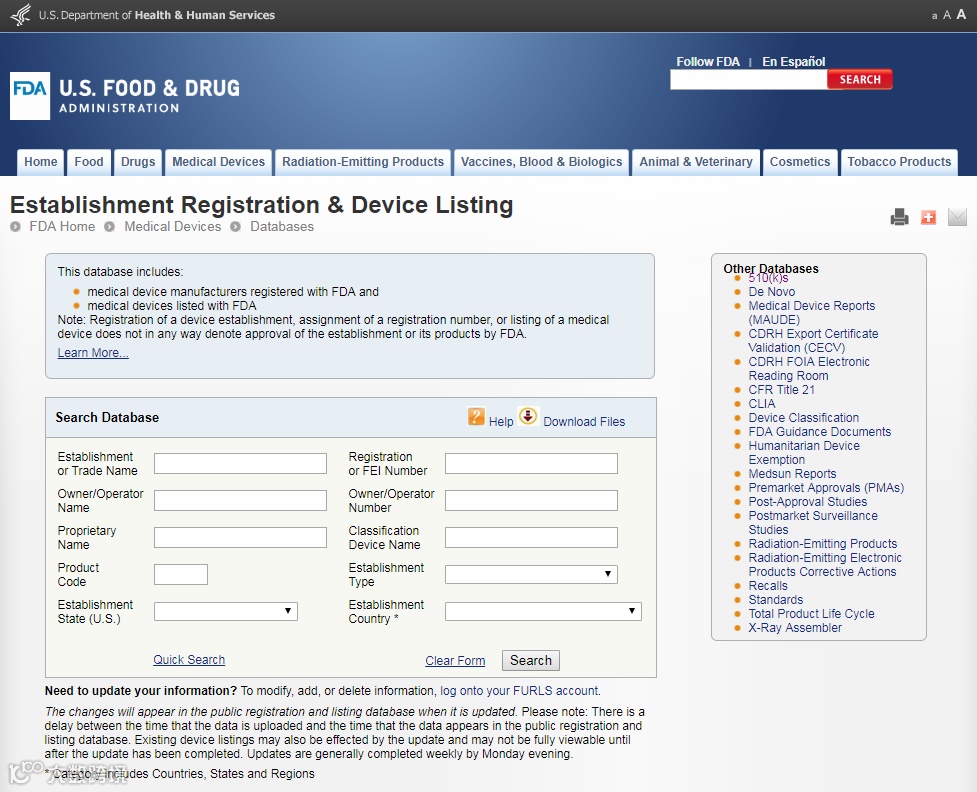Click the Learn More... link

tap(93, 353)
